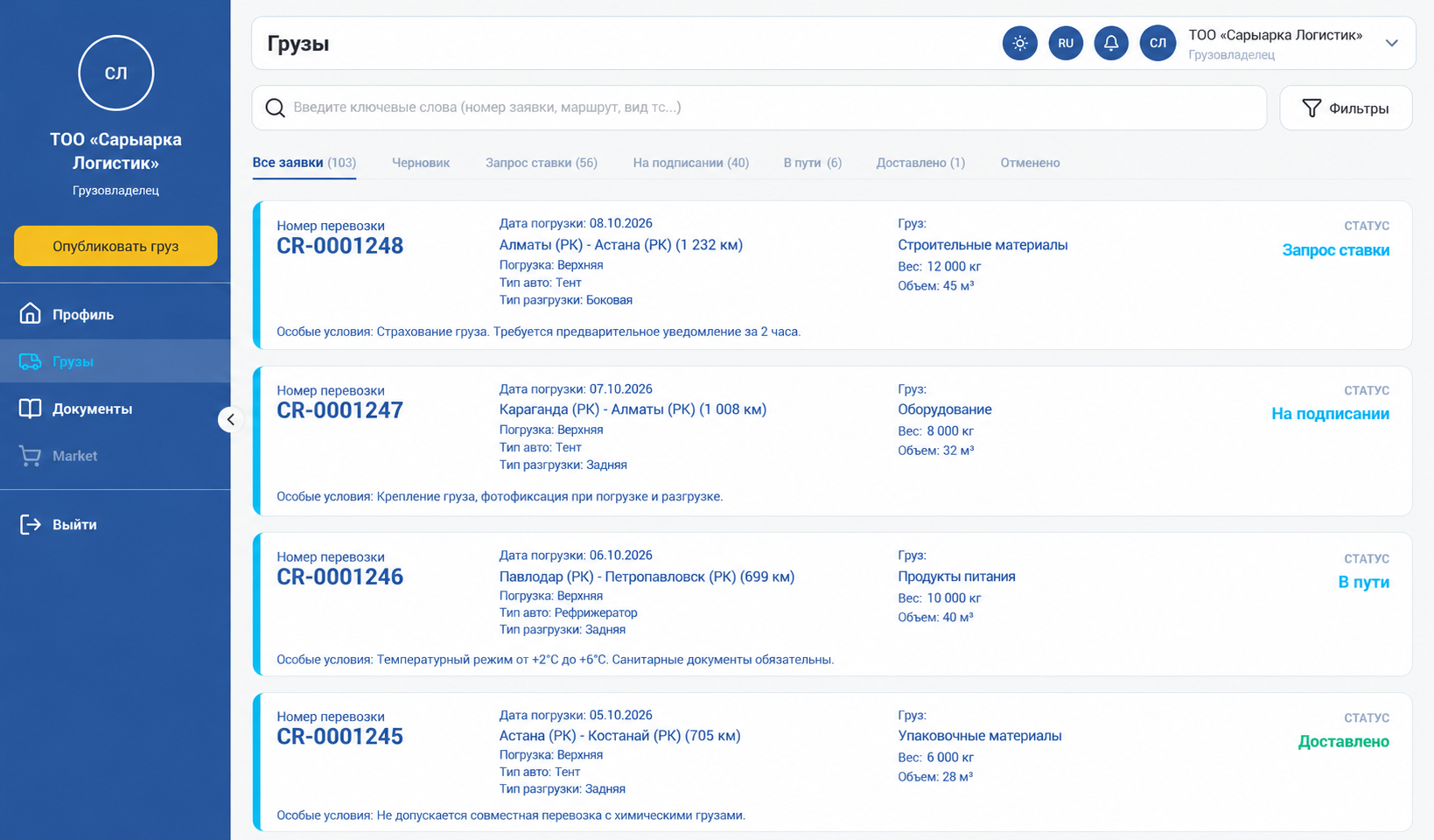This screenshot has width=1434, height=840.
Task: Switch to the Доставлено tab
Action: pos(920,163)
